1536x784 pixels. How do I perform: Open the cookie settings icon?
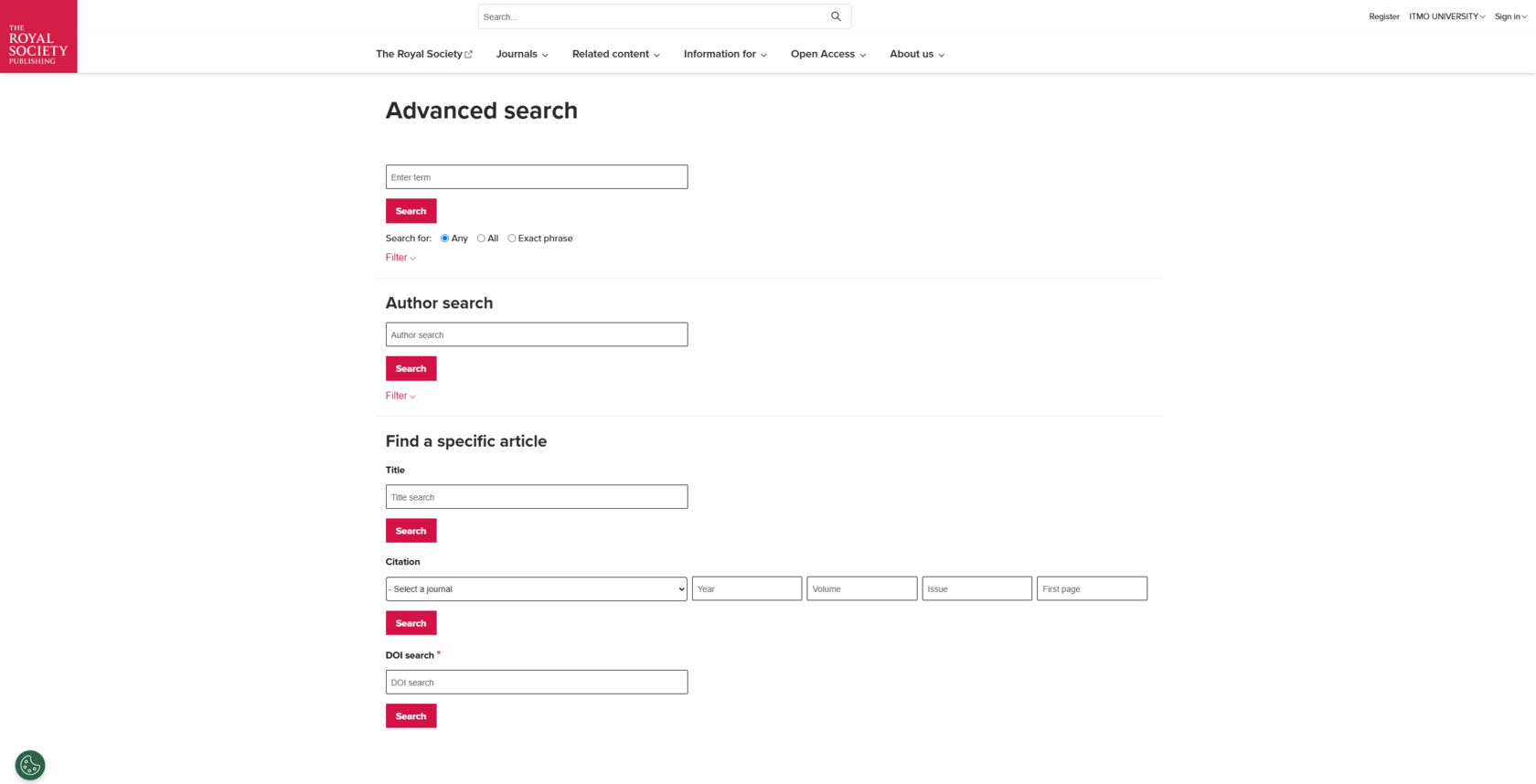tap(30, 765)
